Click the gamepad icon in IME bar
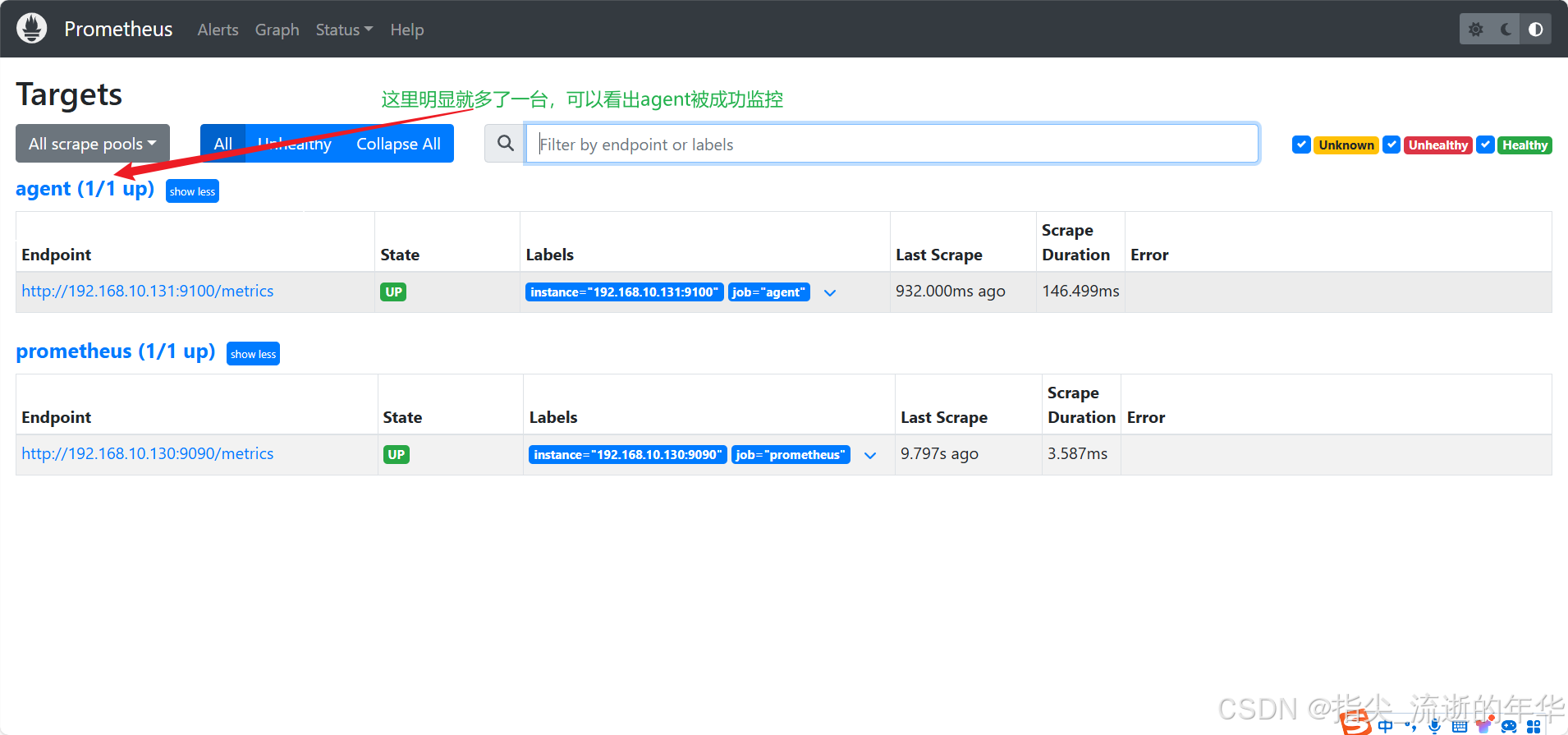Viewport: 1568px width, 735px height. pos(1509,726)
